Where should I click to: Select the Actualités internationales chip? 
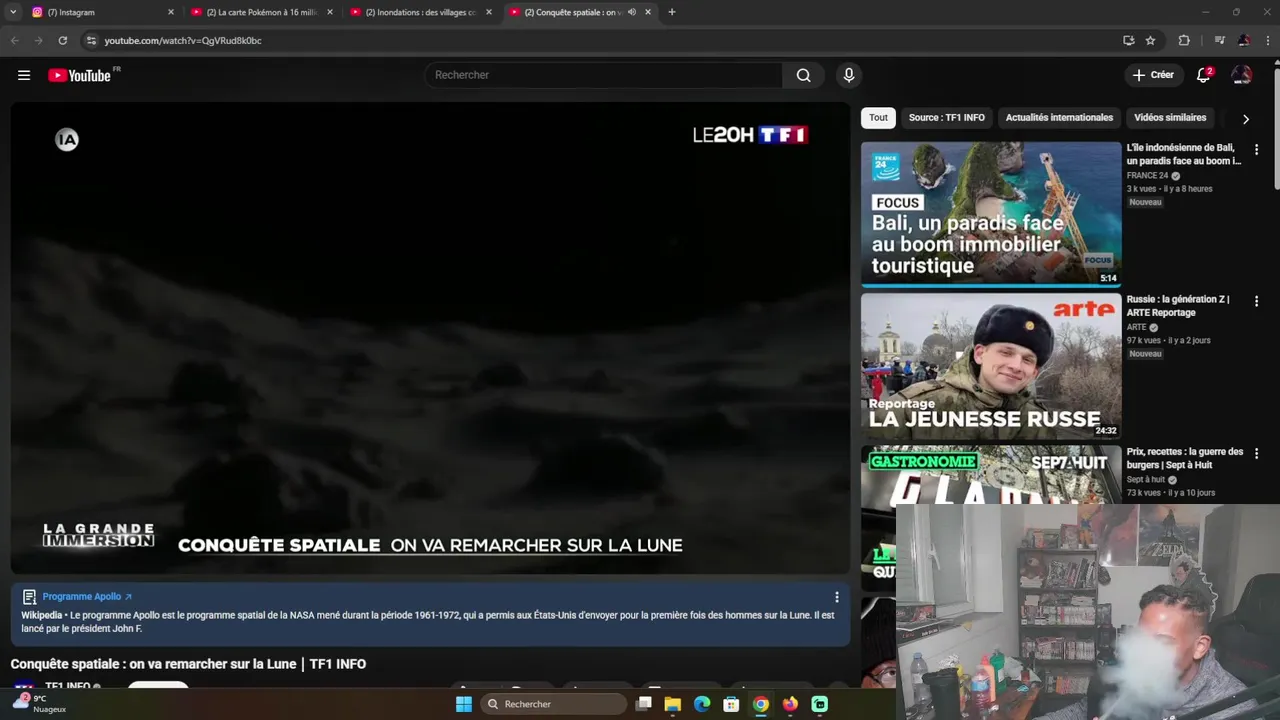[x=1059, y=118]
